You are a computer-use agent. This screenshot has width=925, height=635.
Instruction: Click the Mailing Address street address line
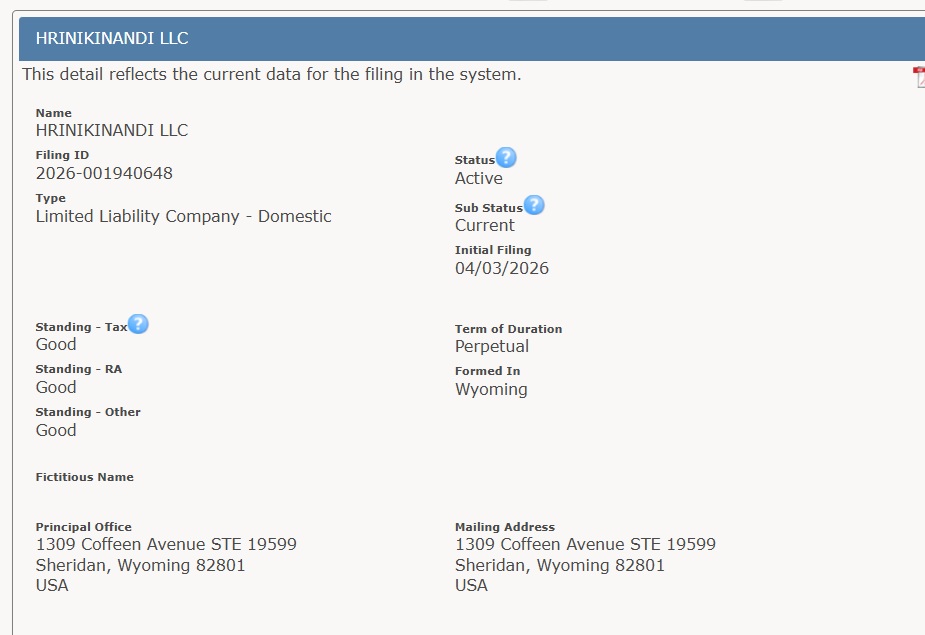(585, 545)
